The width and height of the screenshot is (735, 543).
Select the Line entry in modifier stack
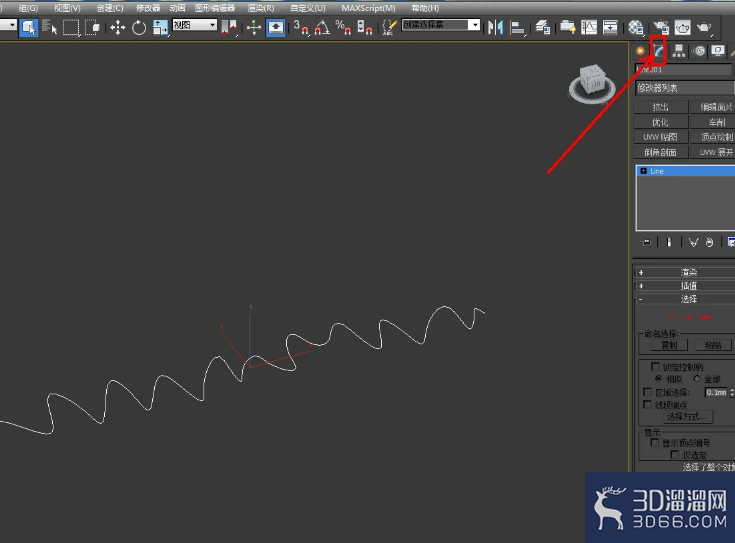(686, 171)
